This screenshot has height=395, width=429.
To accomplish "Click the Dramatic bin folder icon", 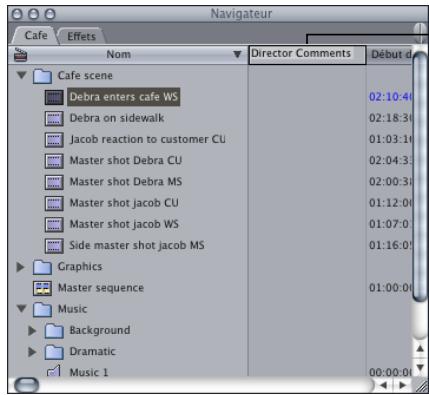I will [x=54, y=352].
